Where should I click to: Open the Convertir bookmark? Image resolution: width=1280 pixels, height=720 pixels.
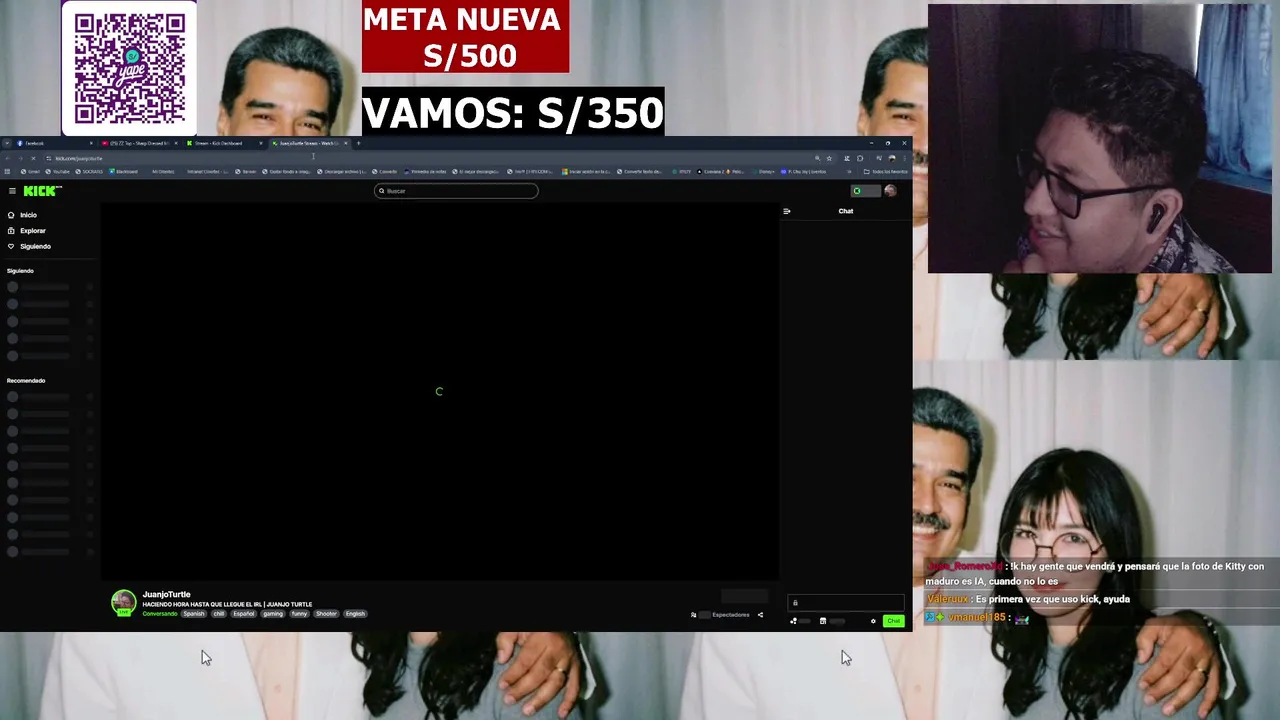384,171
